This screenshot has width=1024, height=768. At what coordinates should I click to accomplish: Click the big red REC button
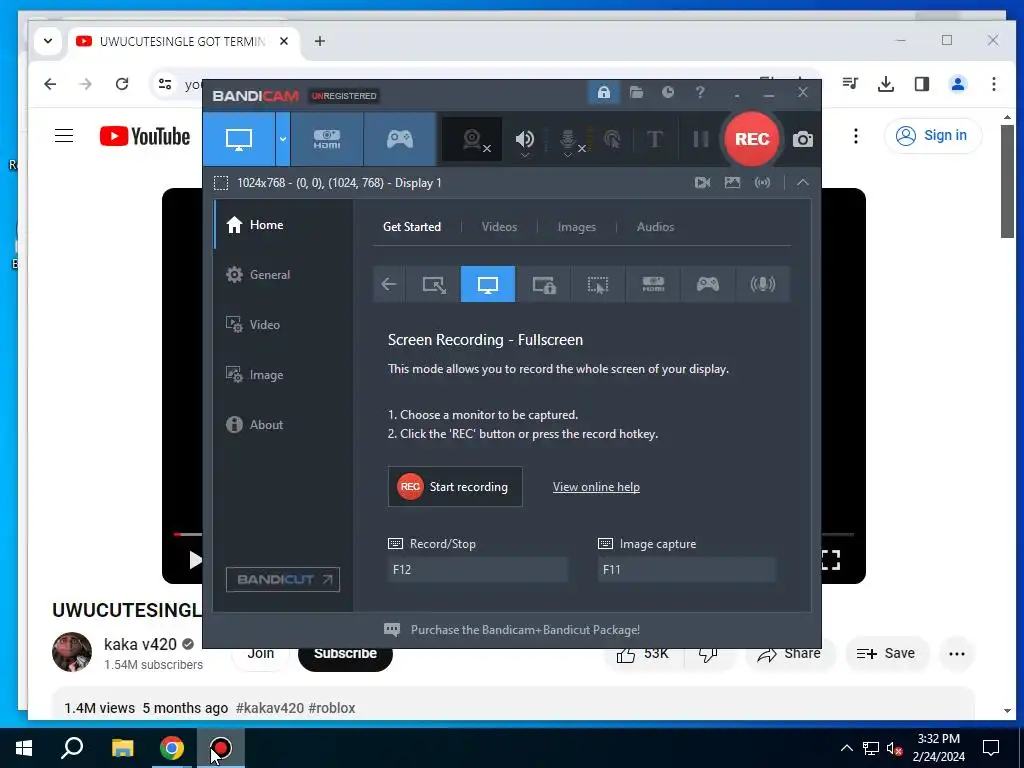(752, 139)
